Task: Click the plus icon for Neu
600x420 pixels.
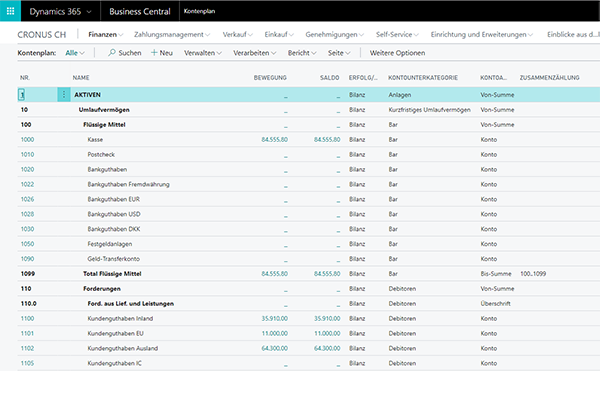Action: (x=154, y=52)
